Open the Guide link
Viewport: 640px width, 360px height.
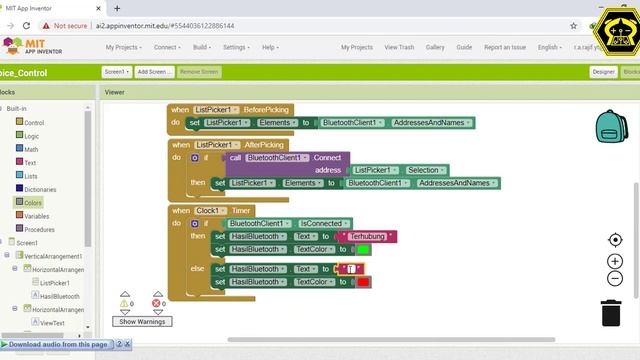click(464, 47)
